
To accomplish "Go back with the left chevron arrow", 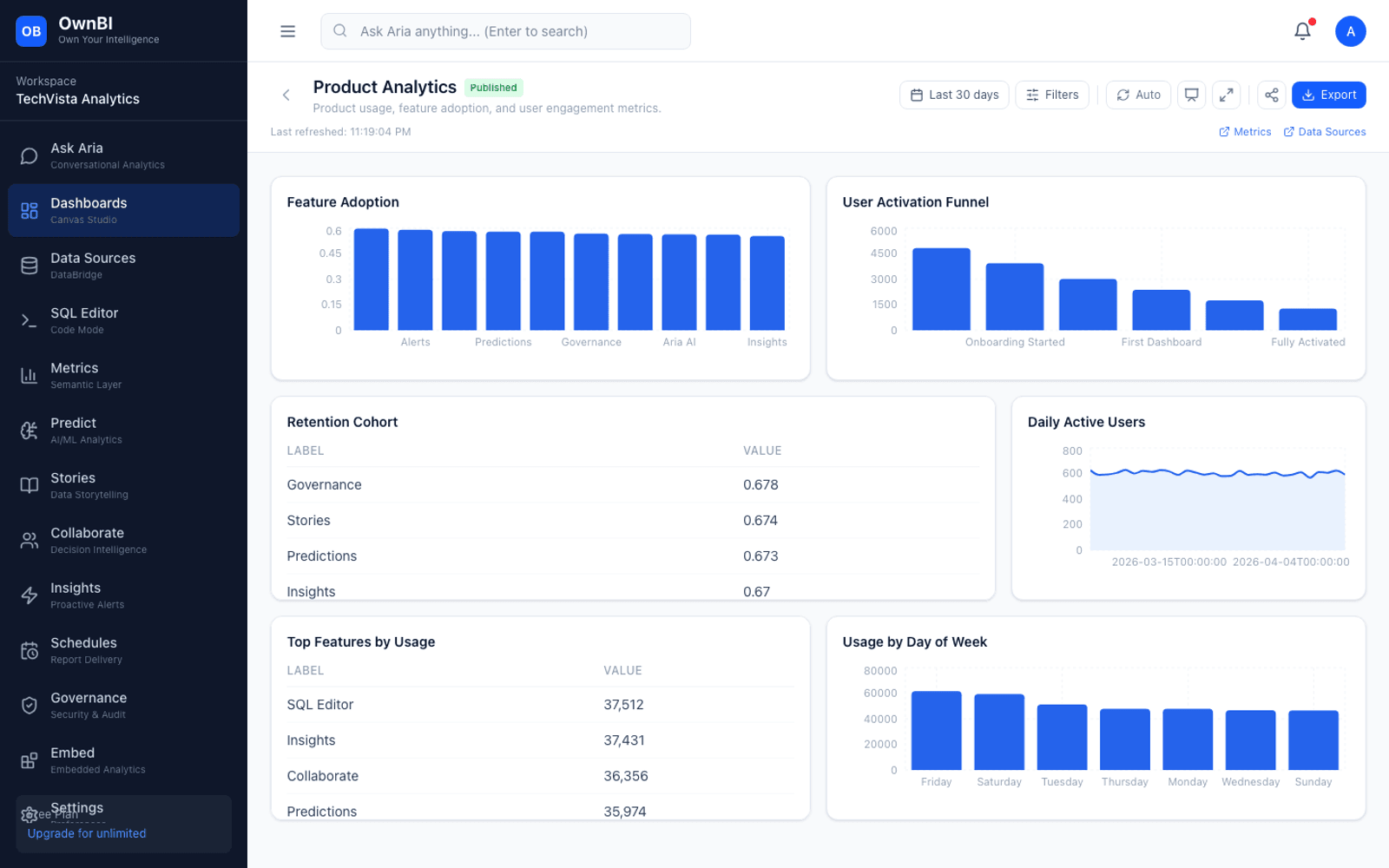I will tap(286, 95).
